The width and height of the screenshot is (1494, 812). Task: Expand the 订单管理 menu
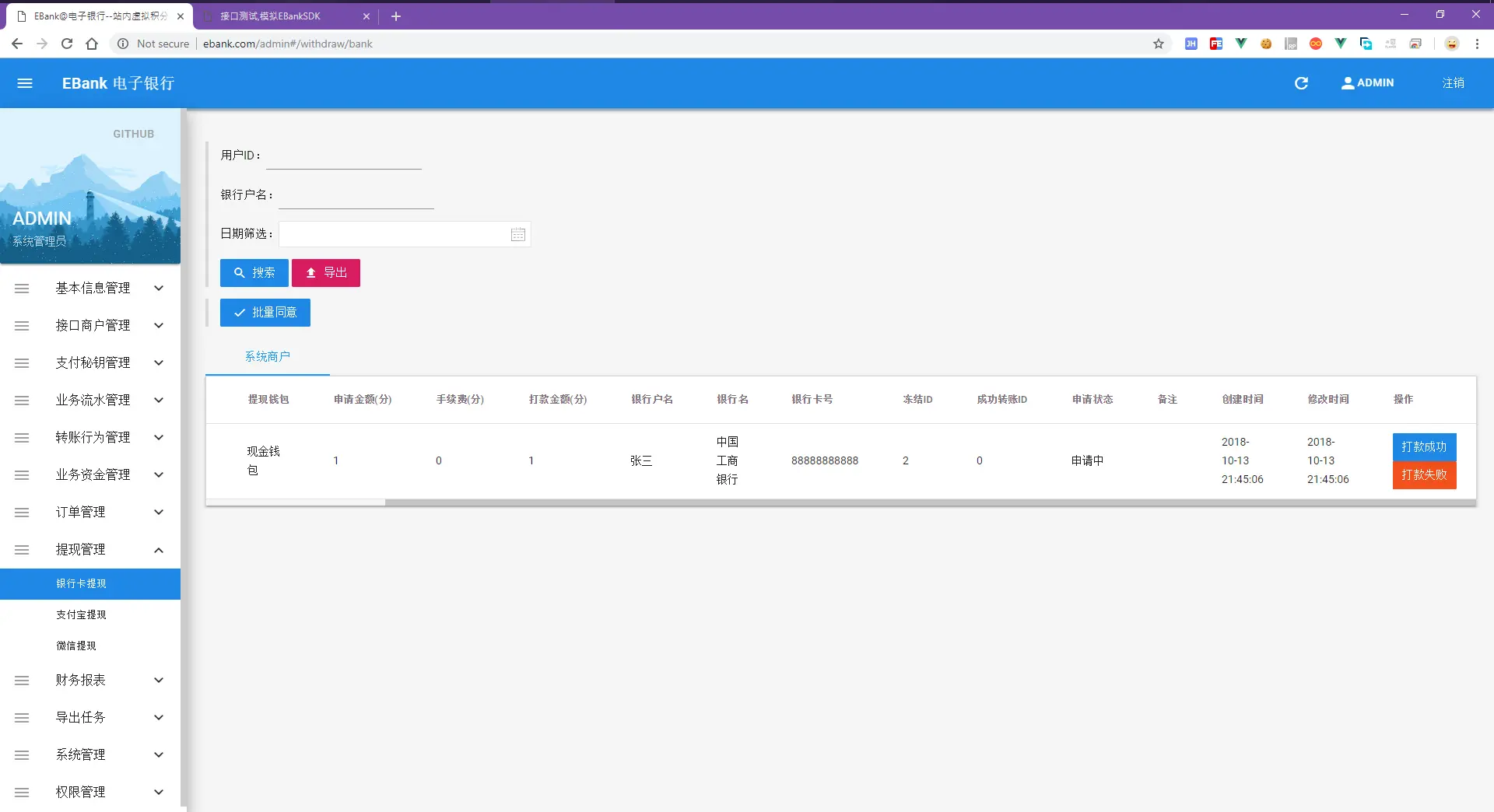(90, 513)
